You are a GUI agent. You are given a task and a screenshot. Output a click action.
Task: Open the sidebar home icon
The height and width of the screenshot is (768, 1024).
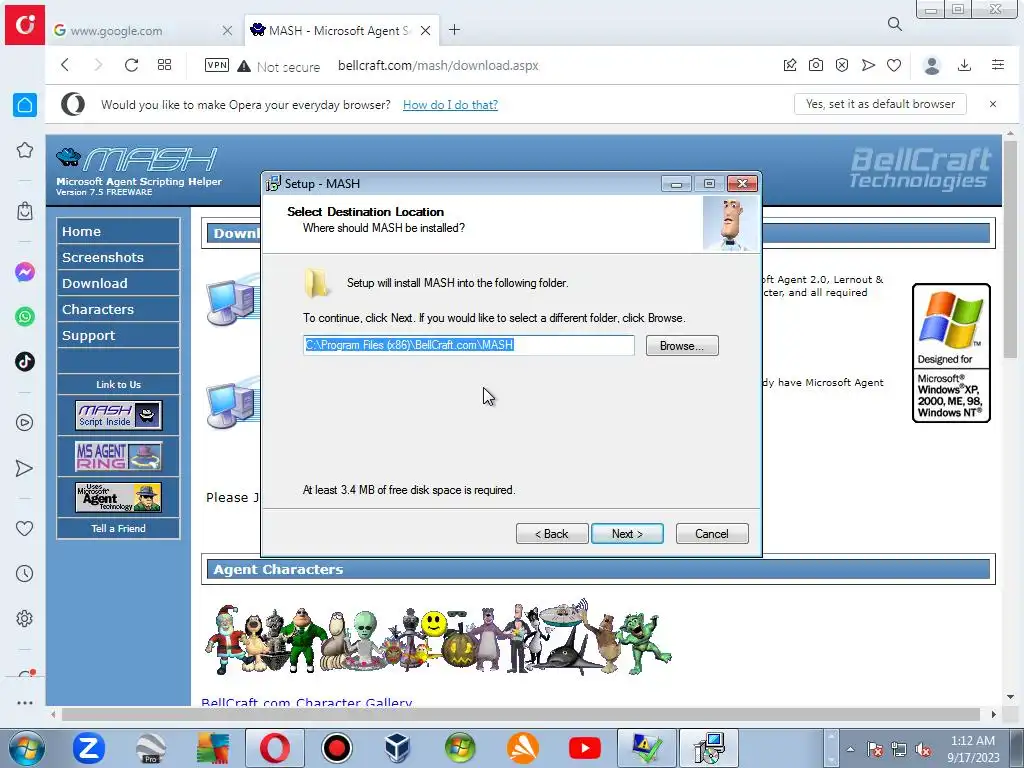[25, 104]
